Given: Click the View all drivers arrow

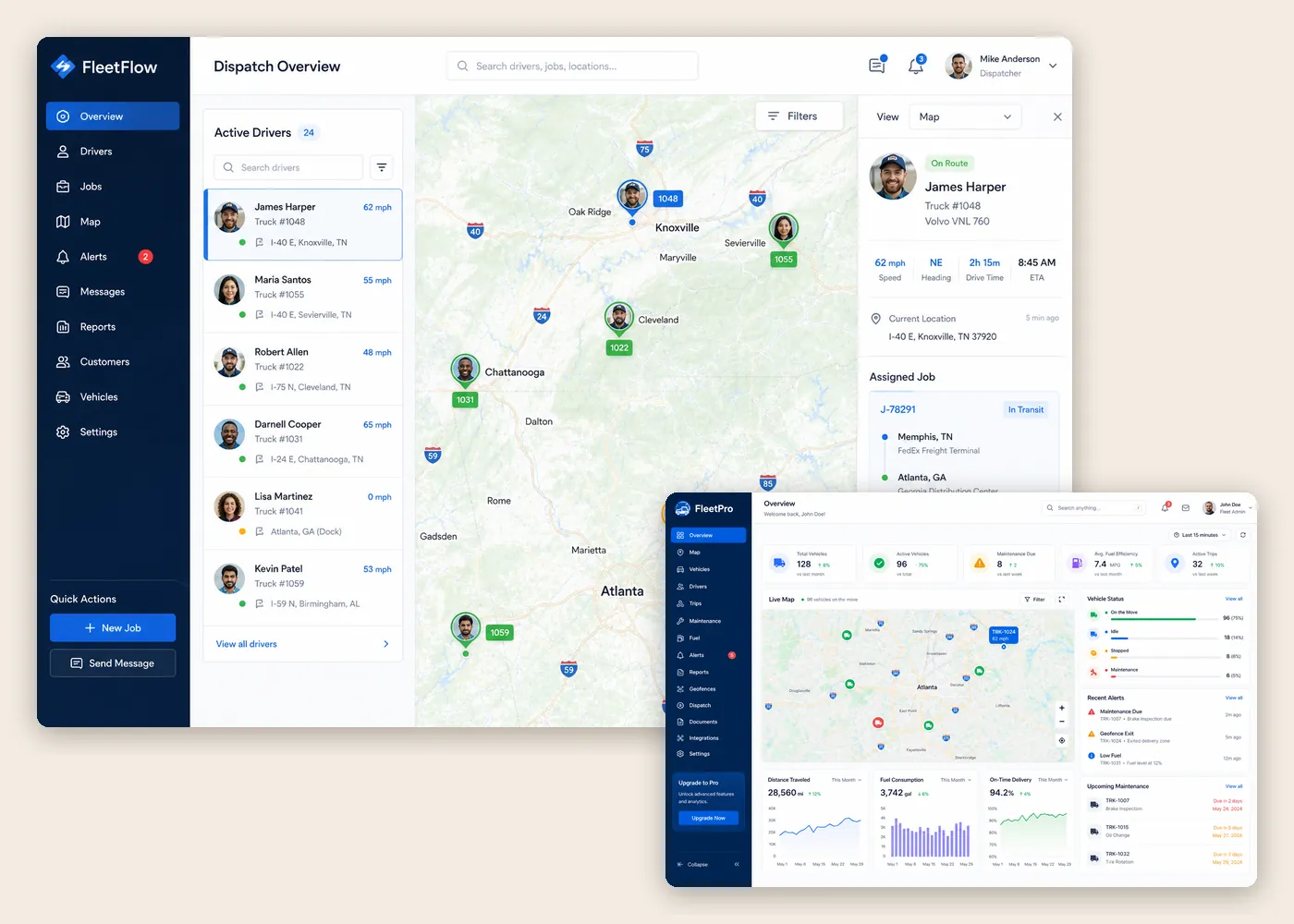Looking at the screenshot, I should (385, 644).
